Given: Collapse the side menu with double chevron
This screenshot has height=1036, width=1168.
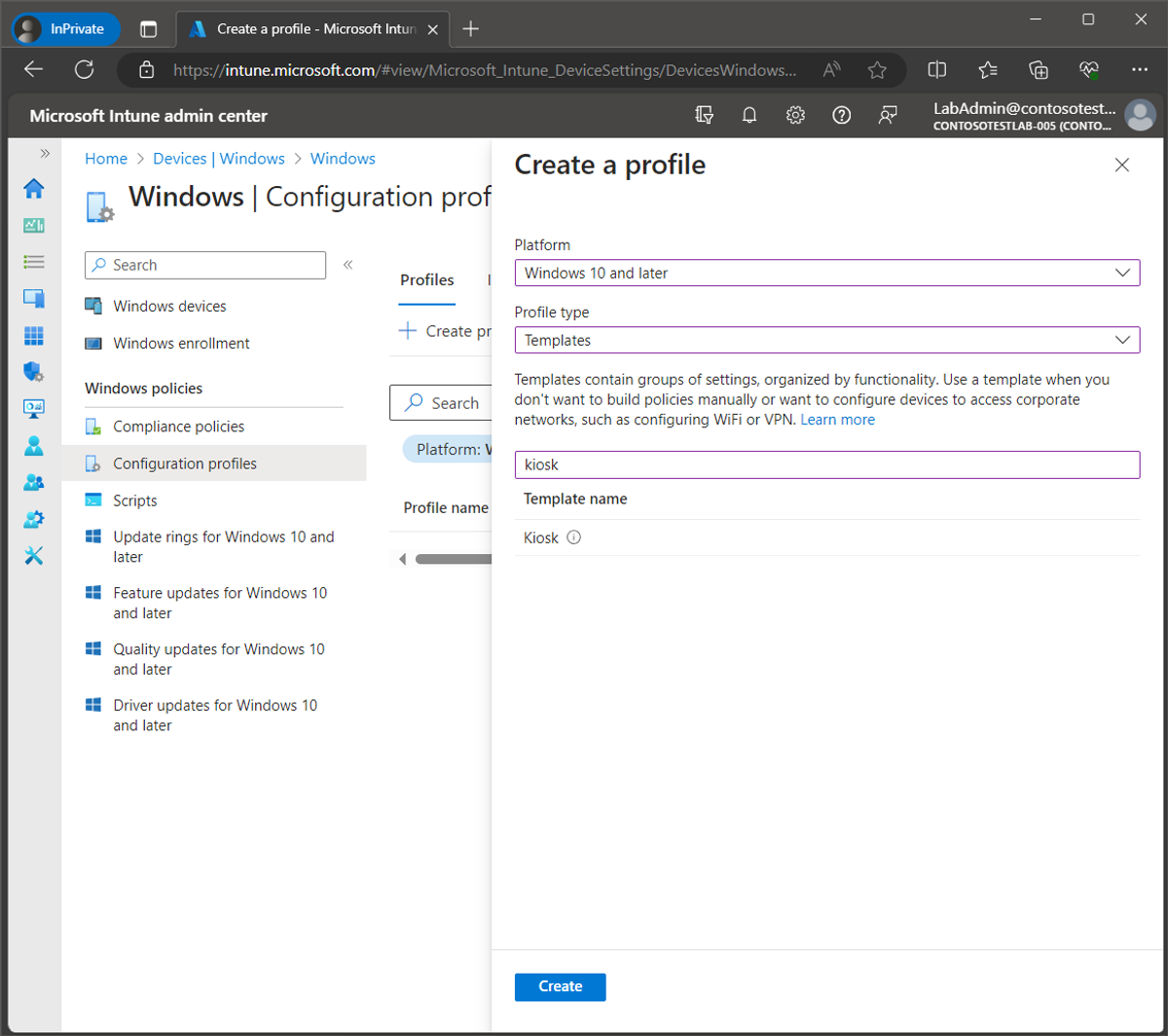Looking at the screenshot, I should pos(347,265).
